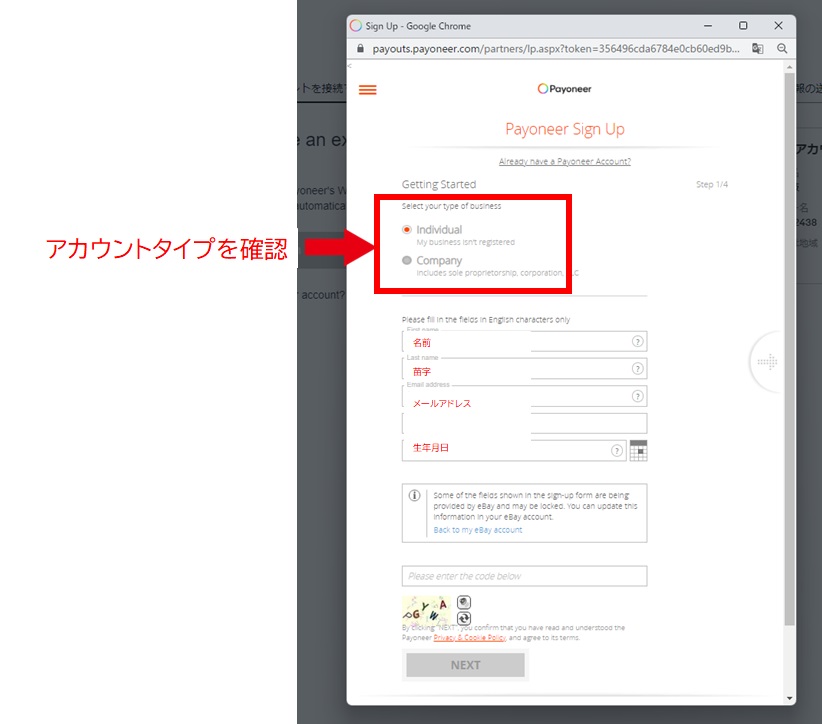The image size is (822, 724).
Task: Click the round dotted side-panel handle
Action: [x=766, y=362]
